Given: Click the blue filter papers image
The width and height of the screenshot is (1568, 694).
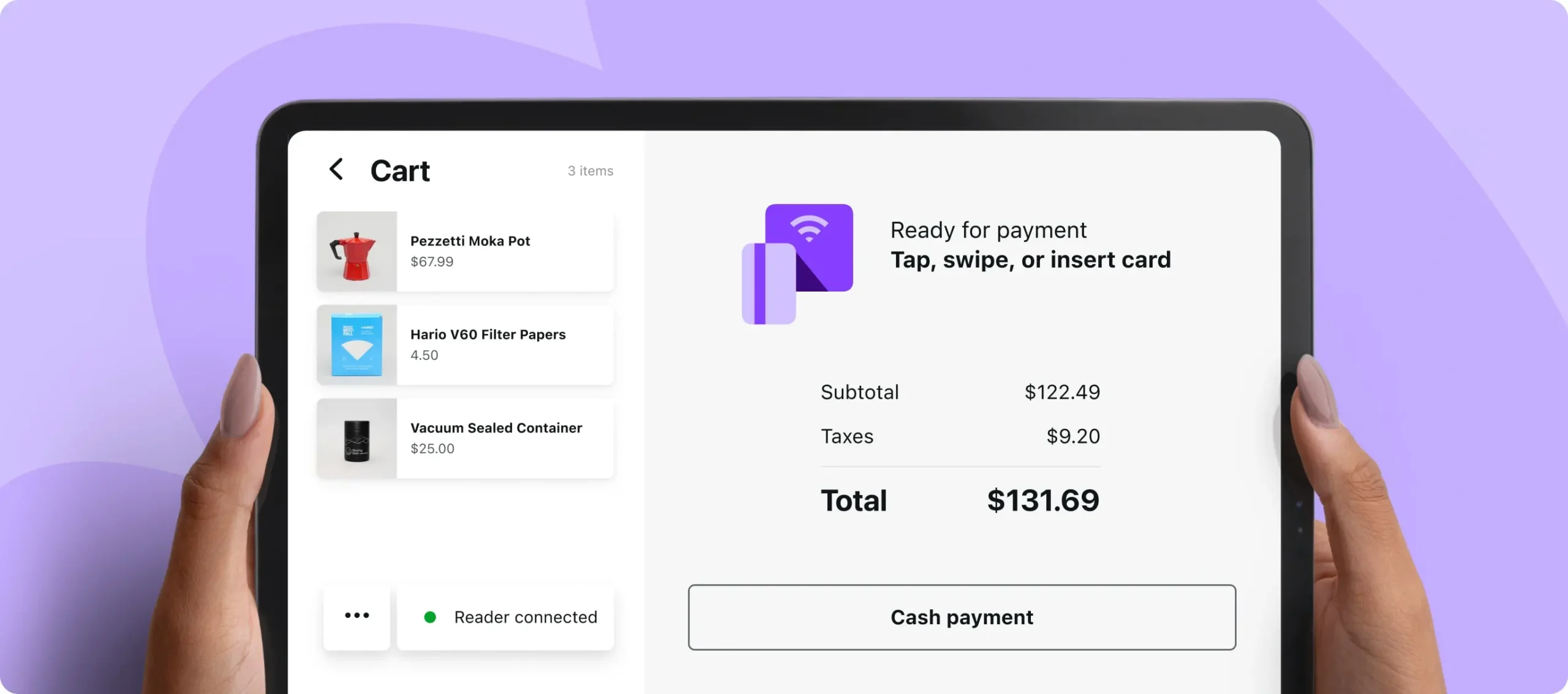Looking at the screenshot, I should 356,345.
